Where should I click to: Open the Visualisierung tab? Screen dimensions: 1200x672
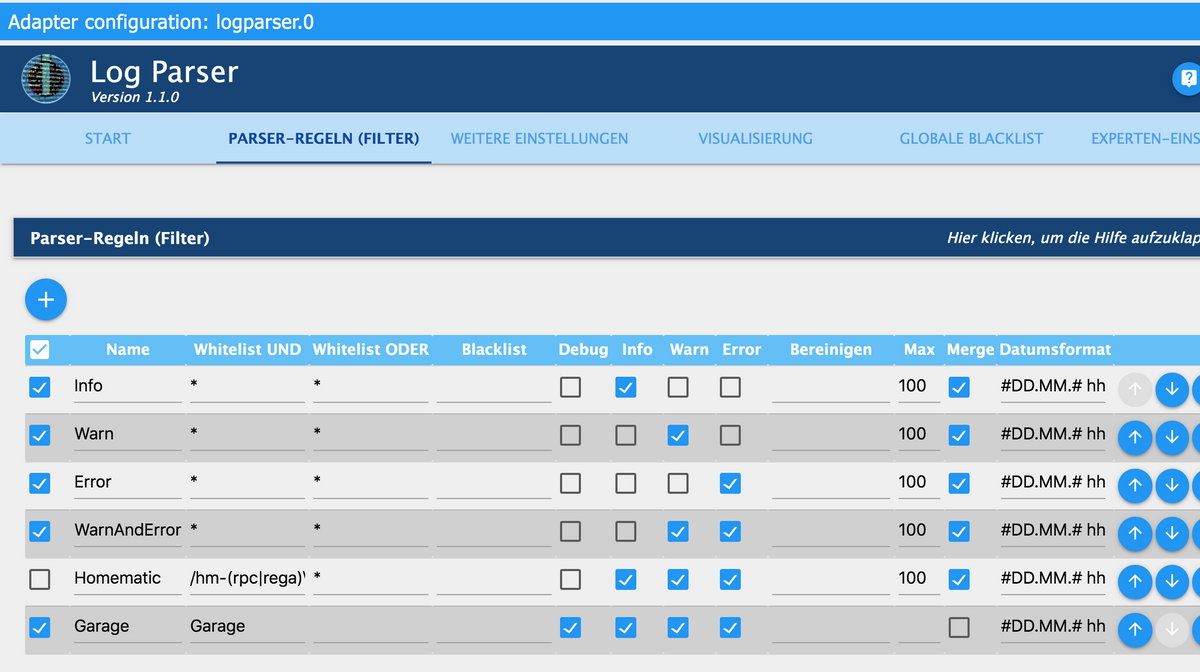tap(755, 139)
